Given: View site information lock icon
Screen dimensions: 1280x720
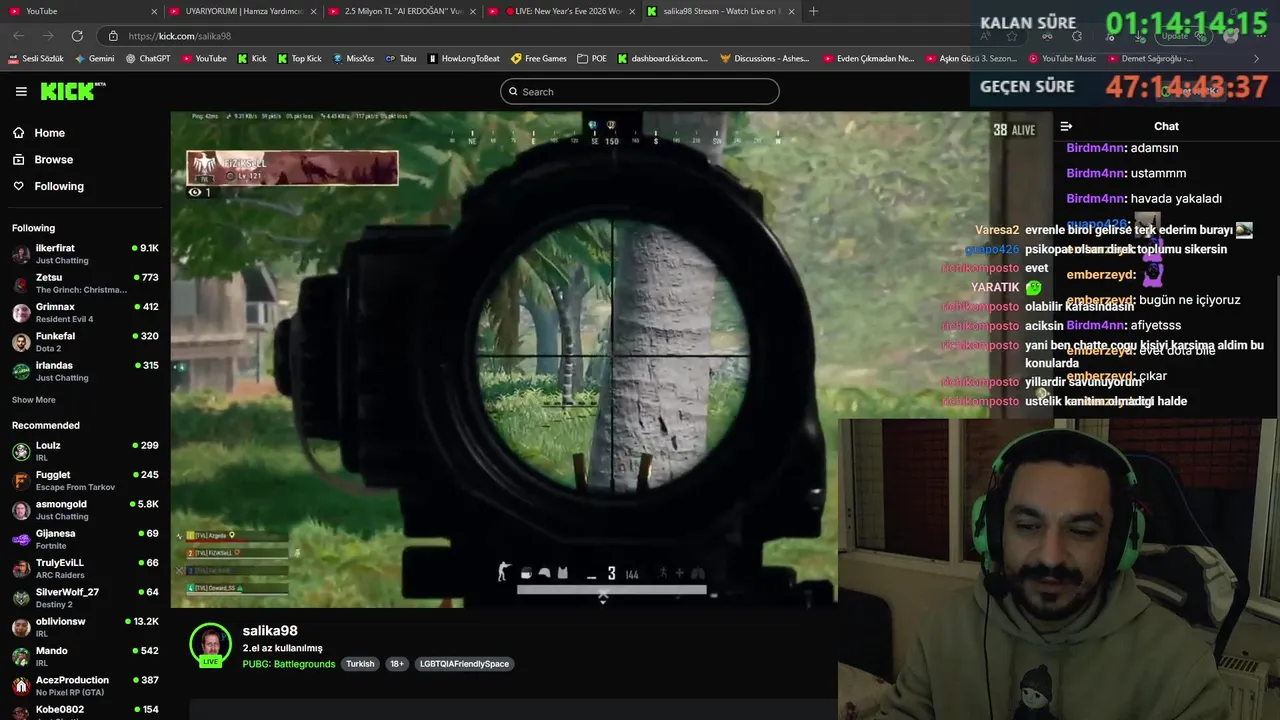Looking at the screenshot, I should point(113,36).
